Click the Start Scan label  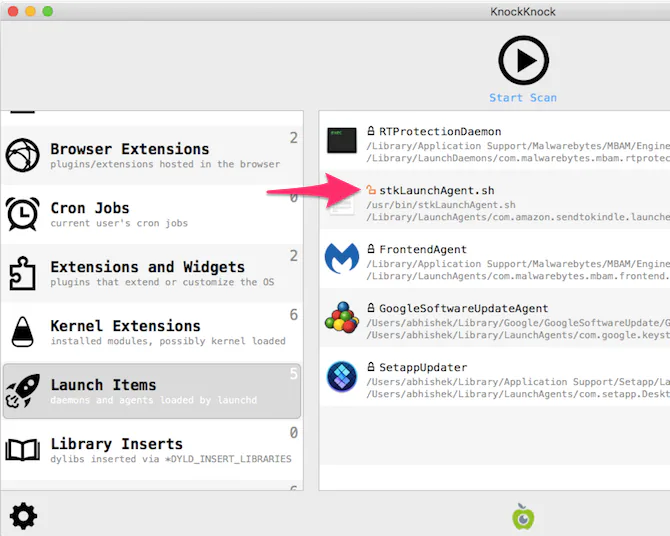(x=523, y=98)
